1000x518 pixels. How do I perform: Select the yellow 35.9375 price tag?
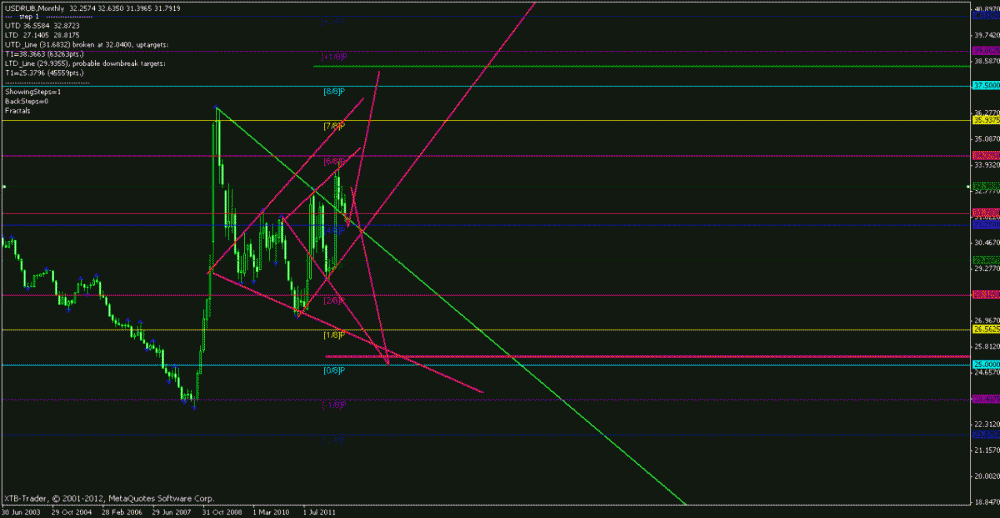click(985, 120)
